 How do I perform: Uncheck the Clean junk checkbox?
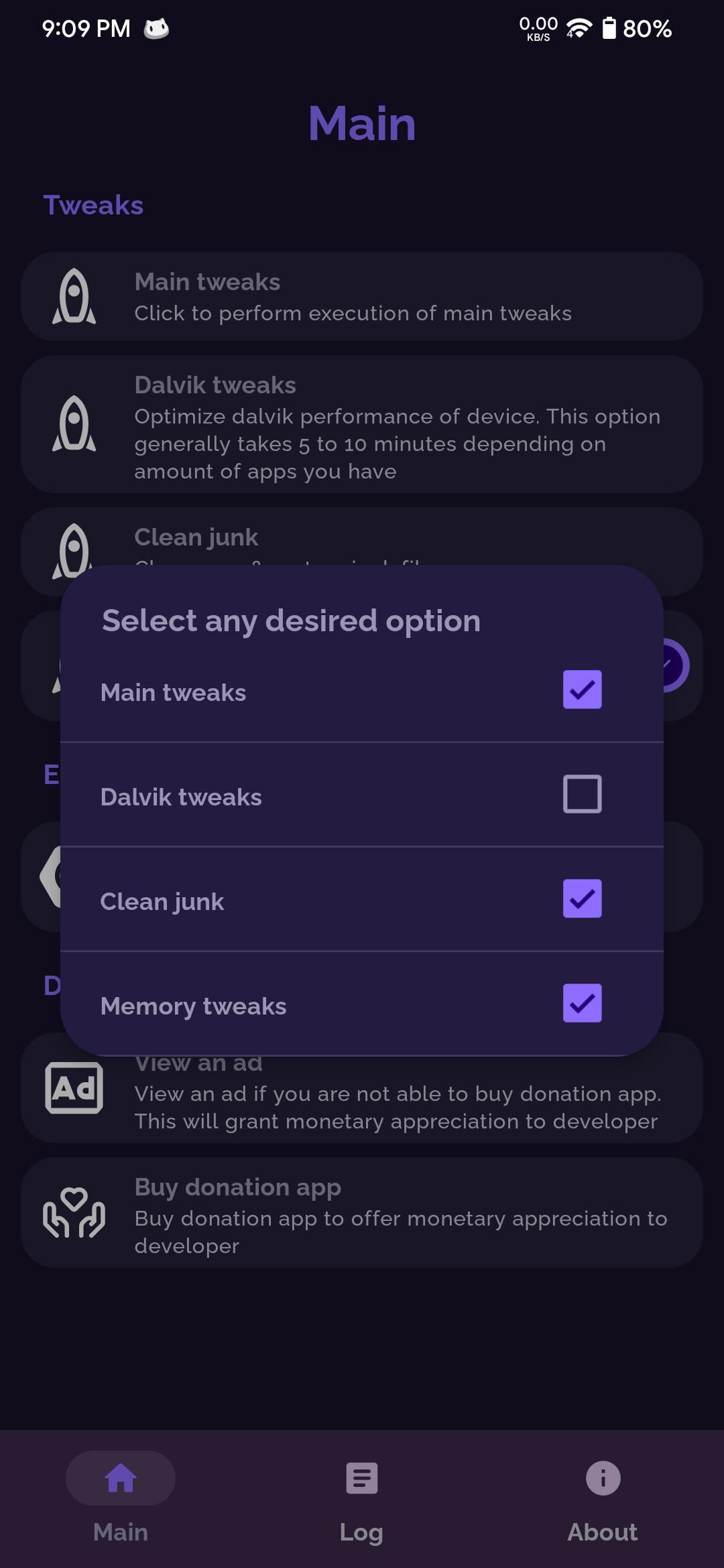pos(583,899)
